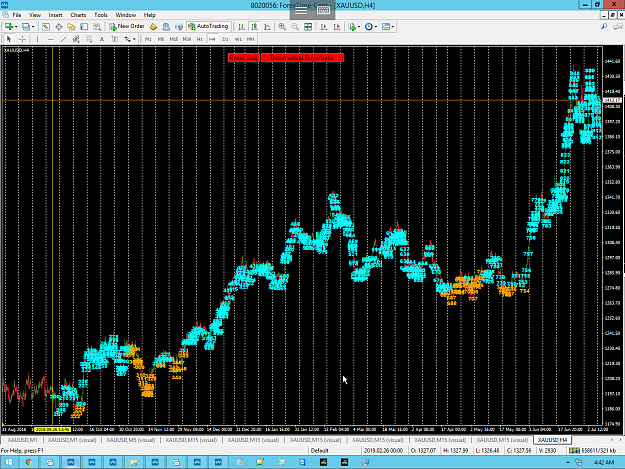Image resolution: width=625 pixels, height=469 pixels.
Task: Toggle Chart Shift from the right border
Action: (337, 27)
